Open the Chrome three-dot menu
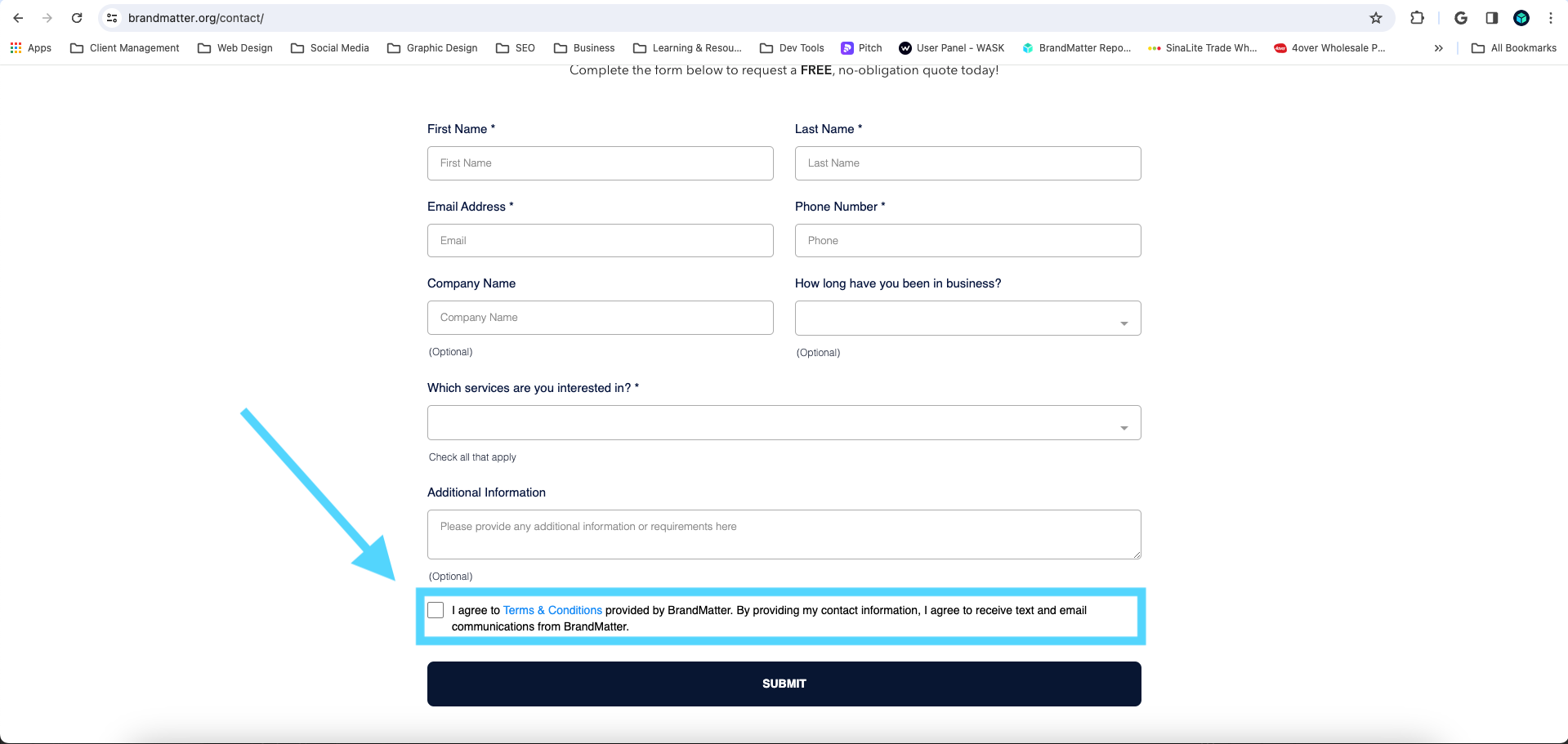1568x744 pixels. click(1551, 18)
